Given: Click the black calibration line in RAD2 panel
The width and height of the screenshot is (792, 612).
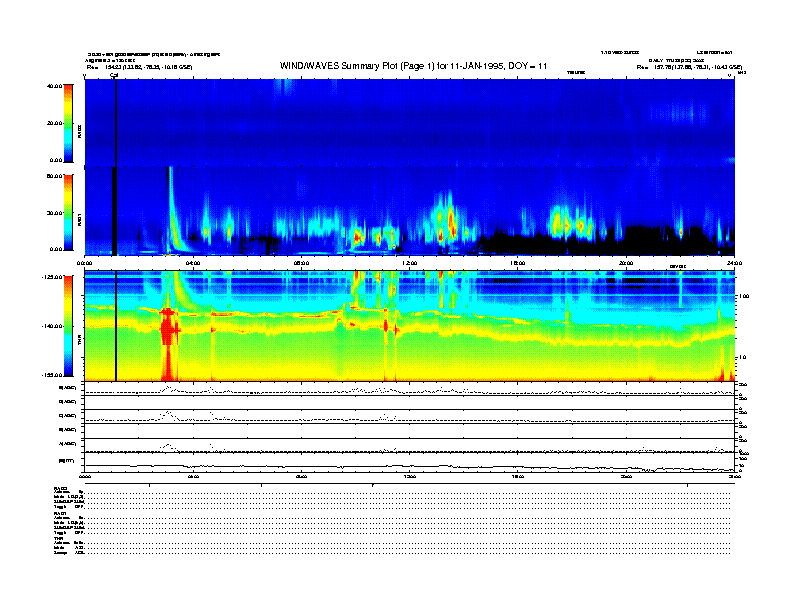Looking at the screenshot, I should (x=116, y=123).
